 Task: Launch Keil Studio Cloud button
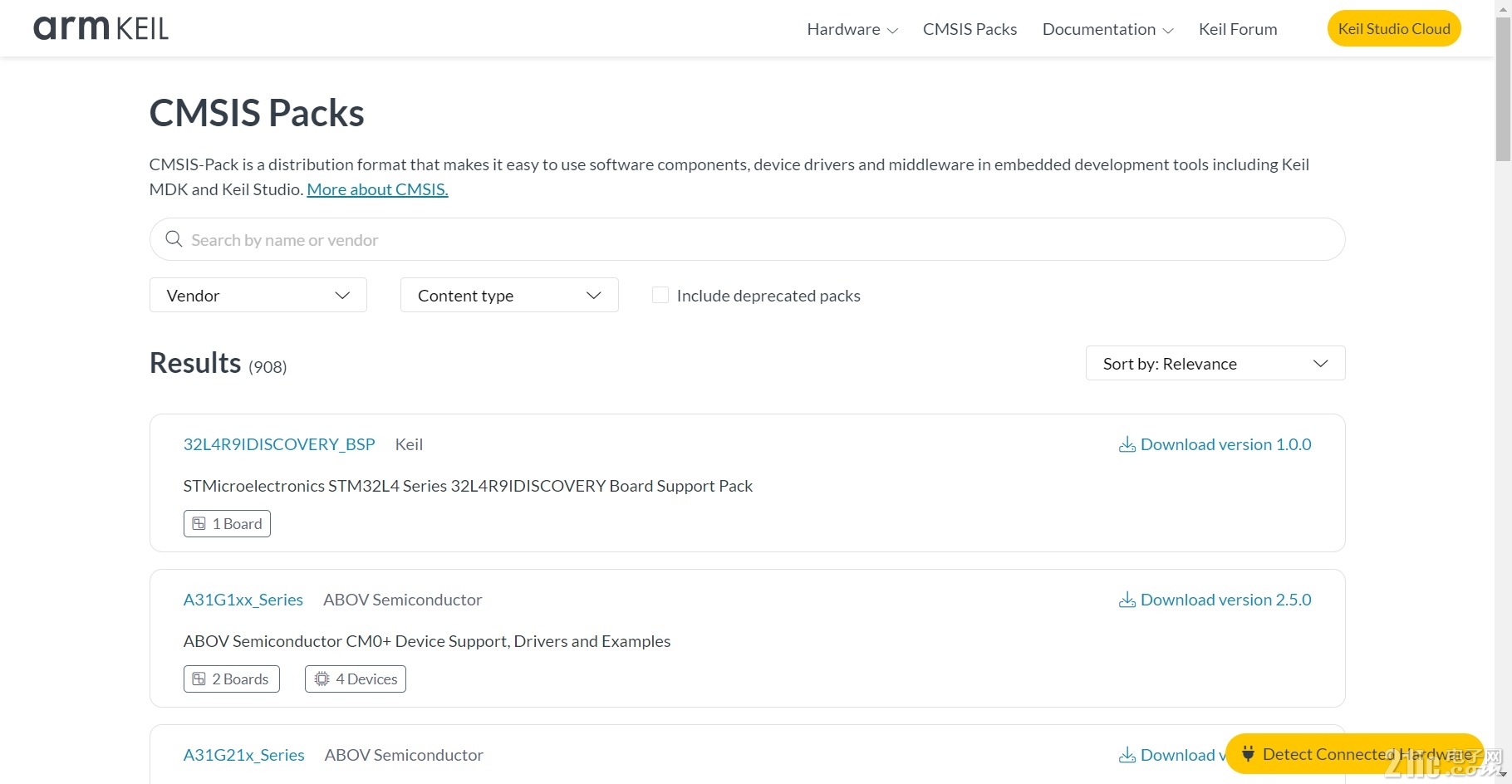1394,28
